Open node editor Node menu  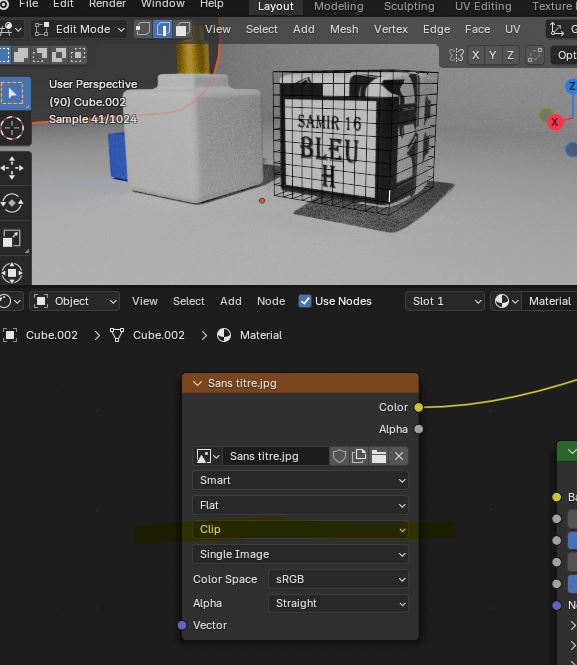(271, 302)
